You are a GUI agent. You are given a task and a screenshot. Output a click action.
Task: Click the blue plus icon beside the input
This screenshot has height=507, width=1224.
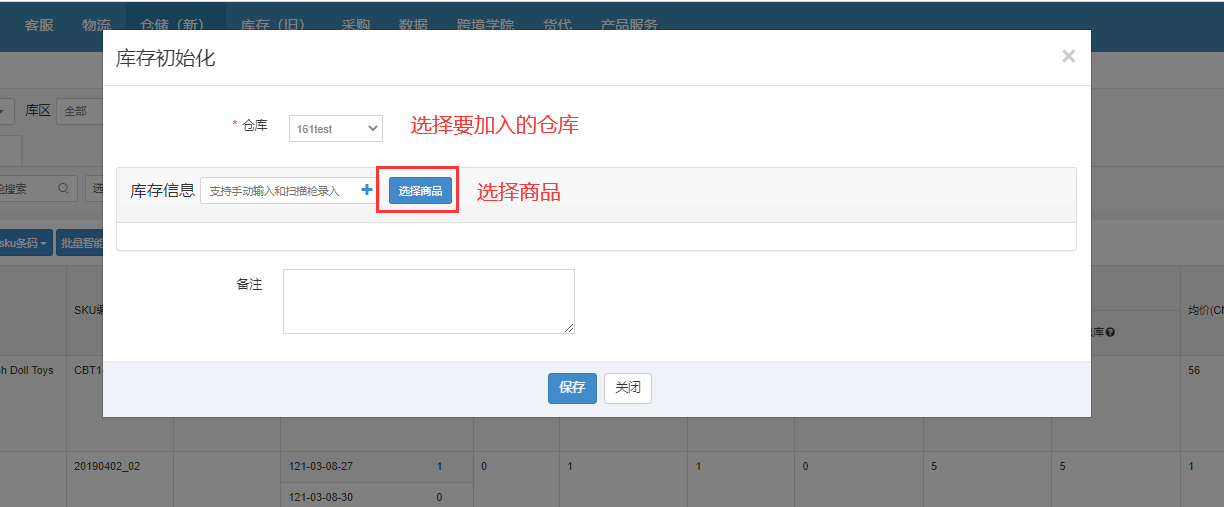pos(367,190)
